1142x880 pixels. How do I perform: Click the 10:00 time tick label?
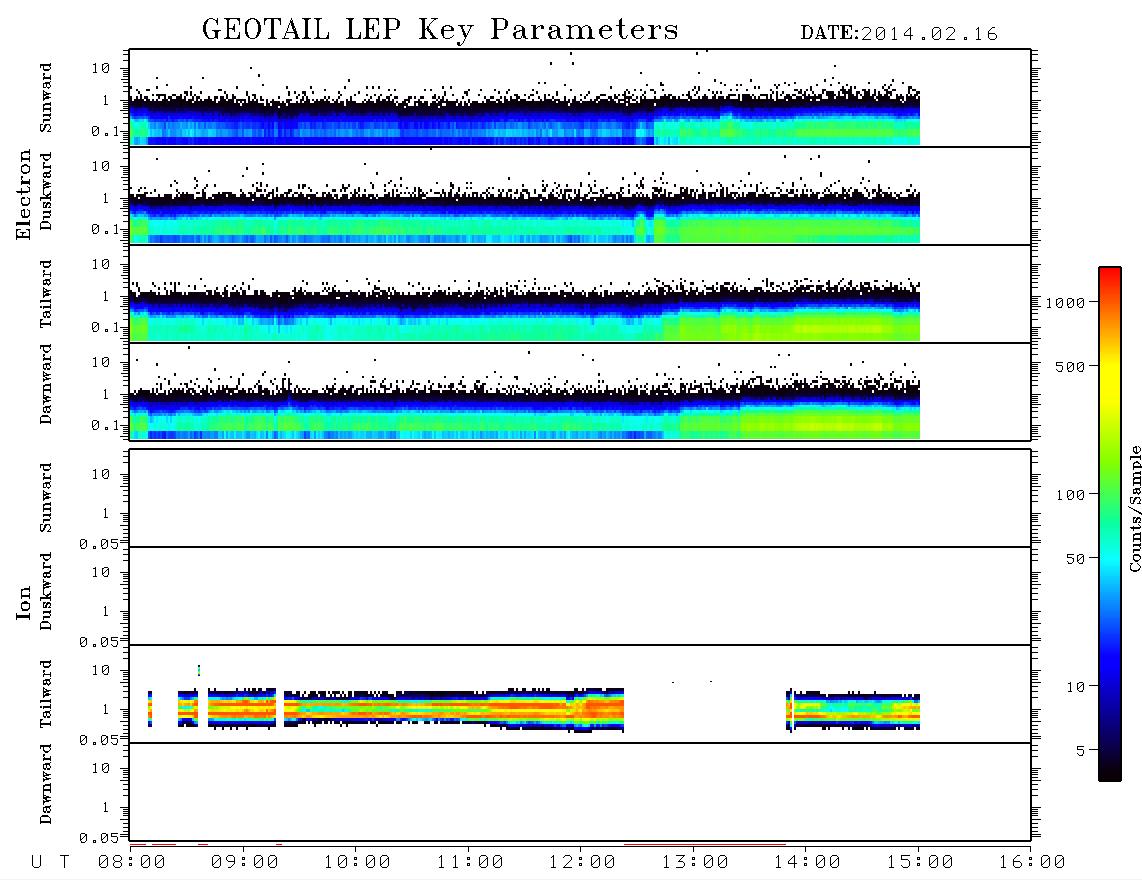coord(357,863)
